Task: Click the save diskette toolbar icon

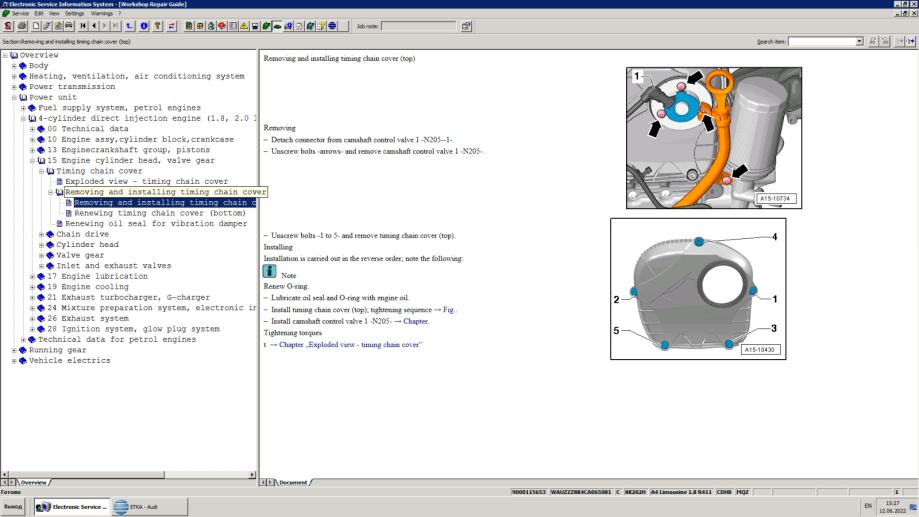Action: tap(255, 26)
